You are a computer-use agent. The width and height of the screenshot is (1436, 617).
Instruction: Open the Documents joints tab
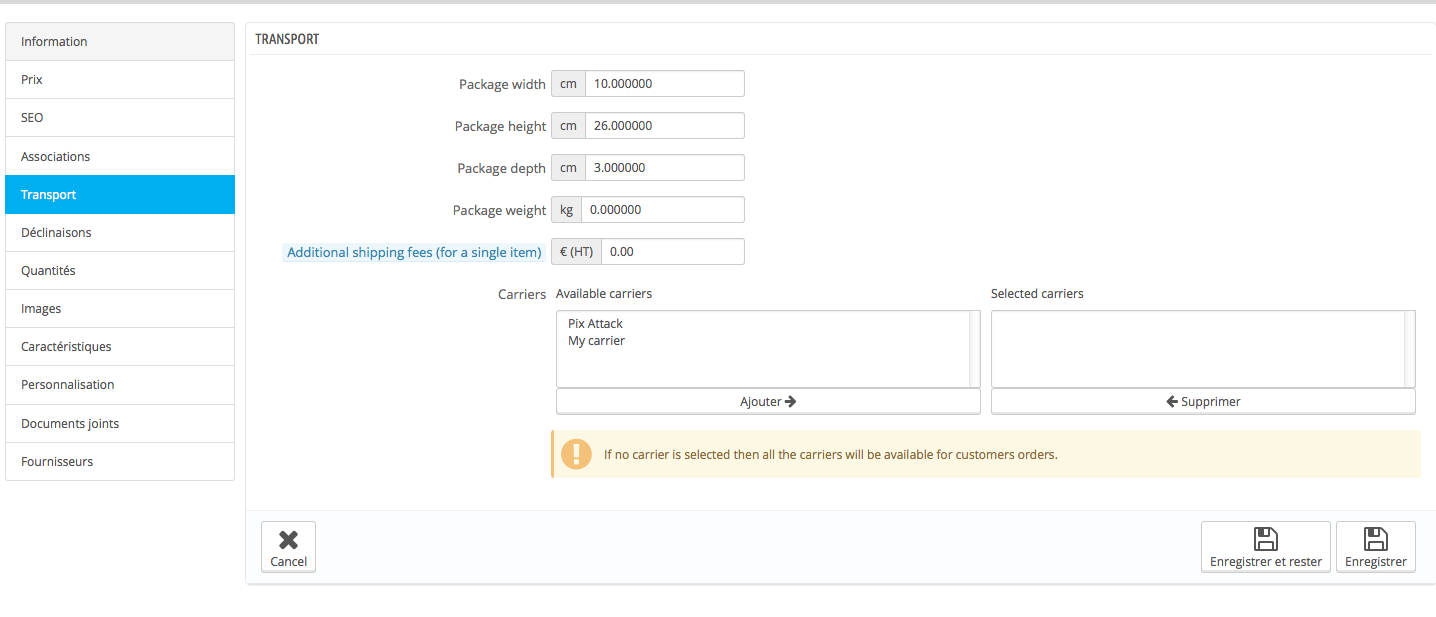pos(120,423)
